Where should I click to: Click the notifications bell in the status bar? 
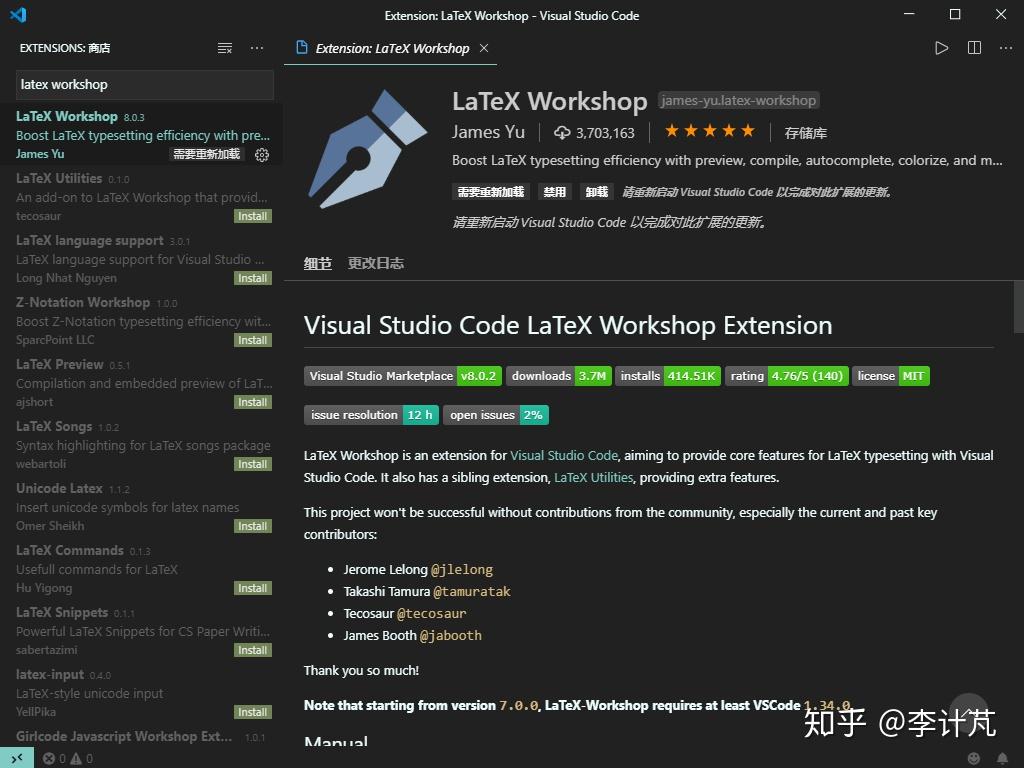[x=1004, y=758]
